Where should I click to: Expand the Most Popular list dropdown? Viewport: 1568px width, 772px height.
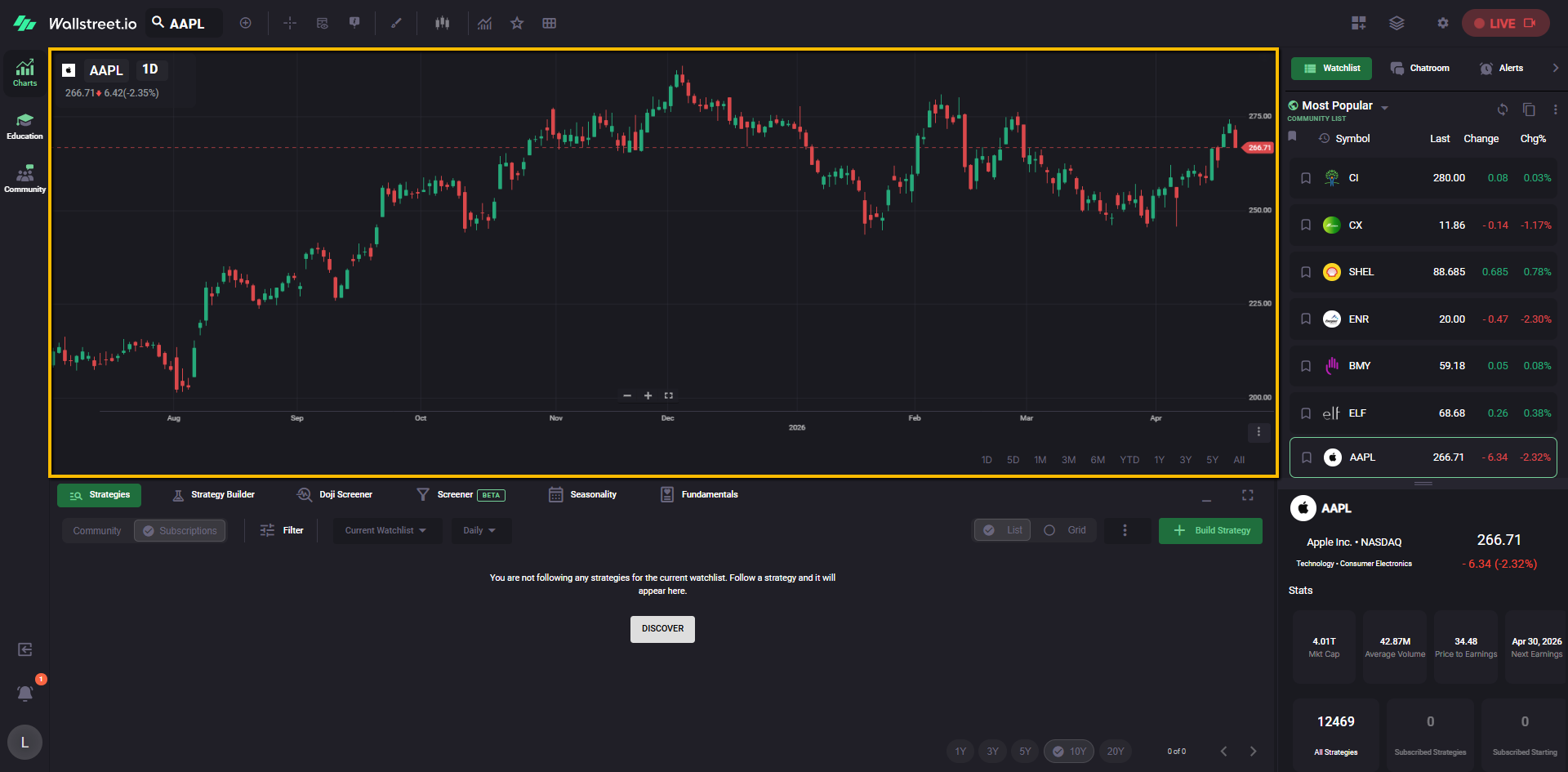(x=1384, y=108)
